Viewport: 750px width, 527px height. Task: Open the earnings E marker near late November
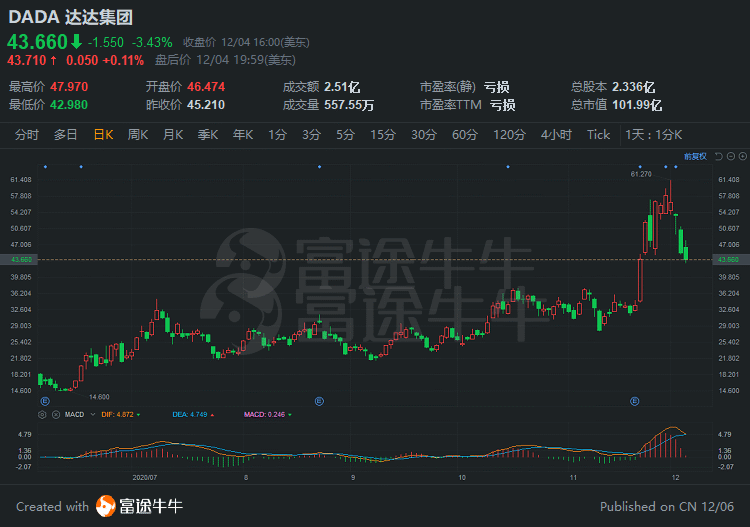(635, 401)
